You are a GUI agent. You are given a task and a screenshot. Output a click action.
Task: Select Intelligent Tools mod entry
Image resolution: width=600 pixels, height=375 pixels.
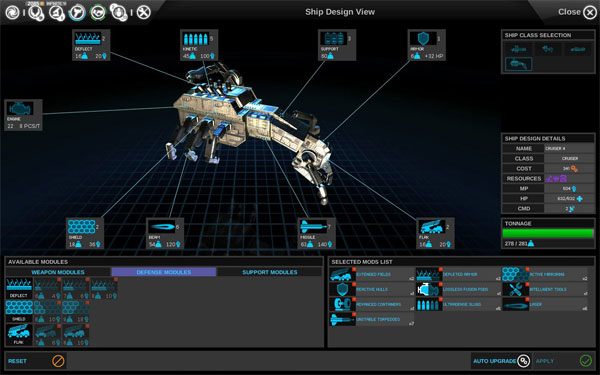[x=545, y=289]
